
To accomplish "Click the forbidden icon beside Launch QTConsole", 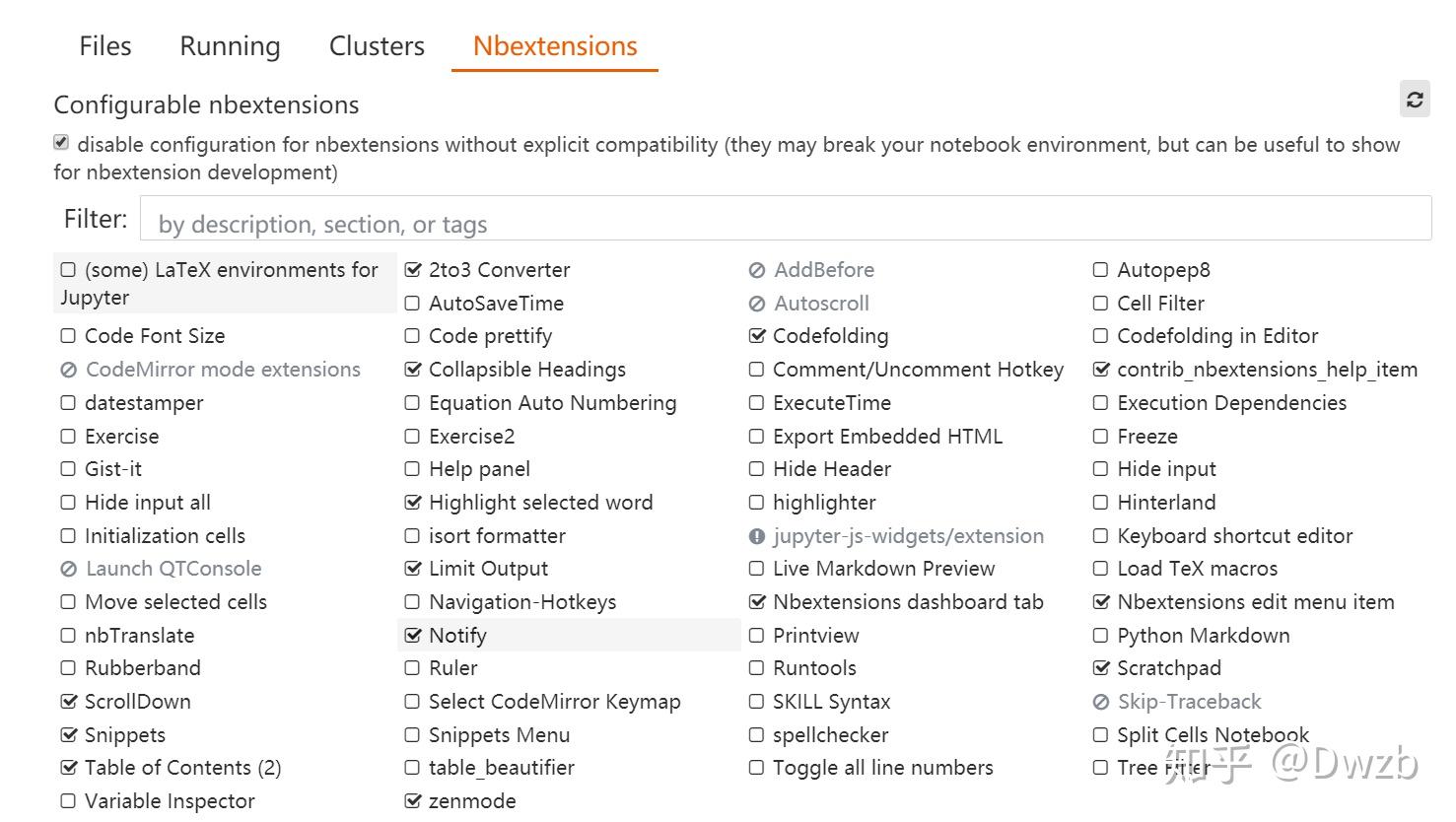I will tap(69, 569).
